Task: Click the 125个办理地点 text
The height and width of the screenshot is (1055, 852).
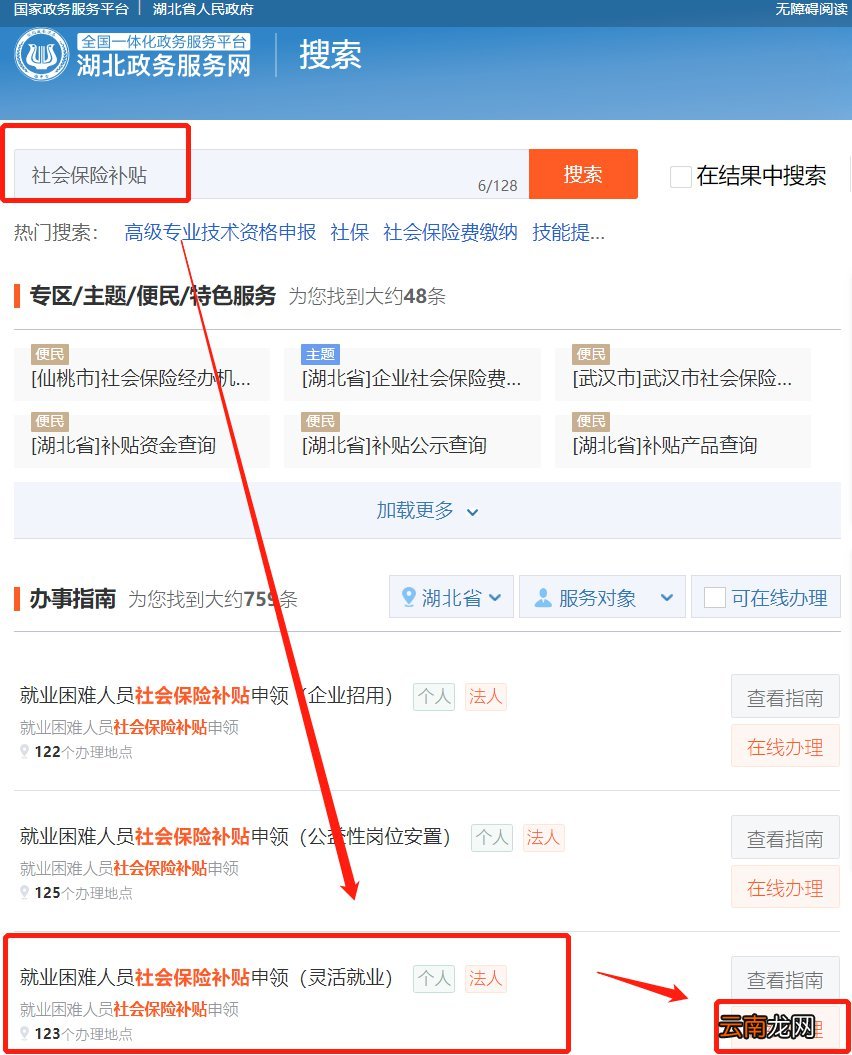Action: click(x=83, y=893)
